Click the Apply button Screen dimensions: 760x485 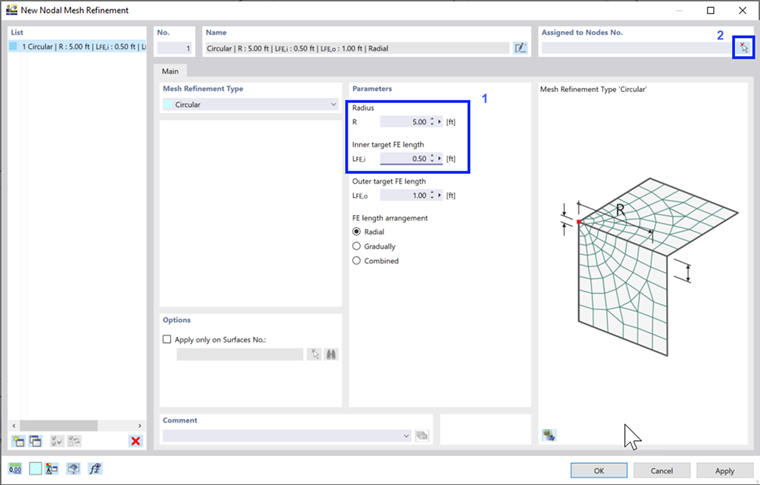tap(725, 470)
